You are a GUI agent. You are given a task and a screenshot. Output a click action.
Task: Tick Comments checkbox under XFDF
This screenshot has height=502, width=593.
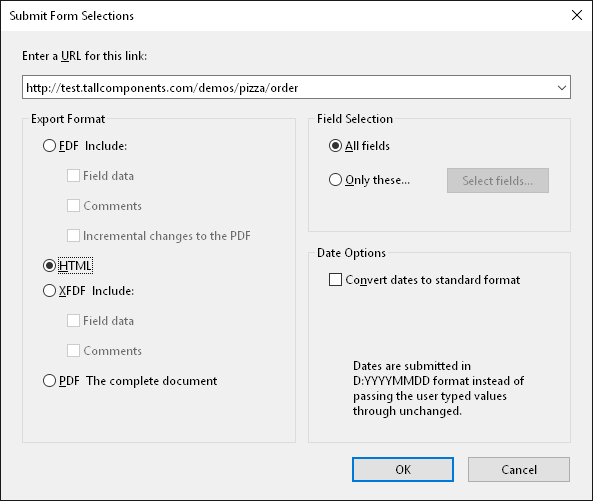pos(73,350)
